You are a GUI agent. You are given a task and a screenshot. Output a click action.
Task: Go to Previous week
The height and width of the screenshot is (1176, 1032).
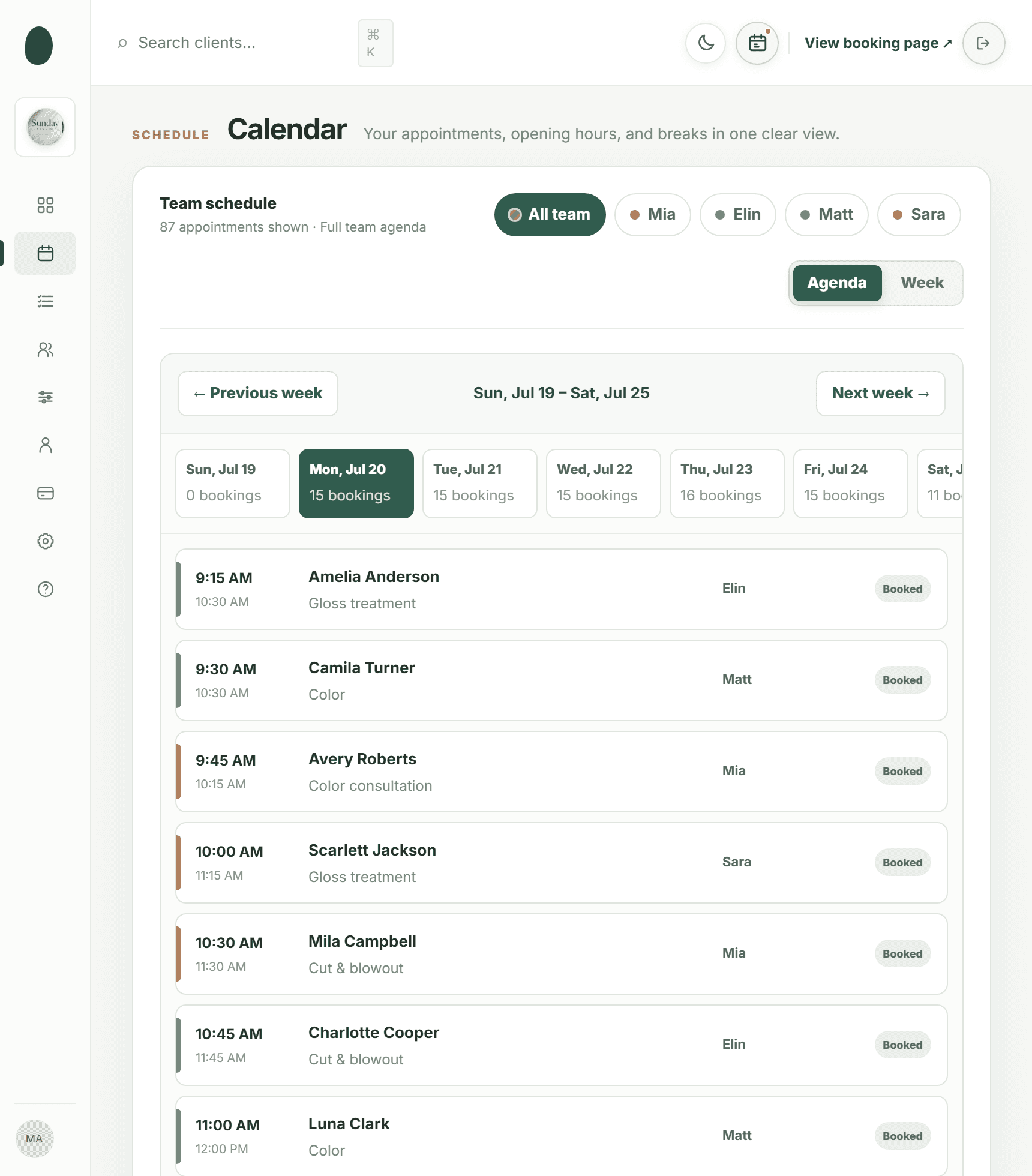tap(258, 394)
